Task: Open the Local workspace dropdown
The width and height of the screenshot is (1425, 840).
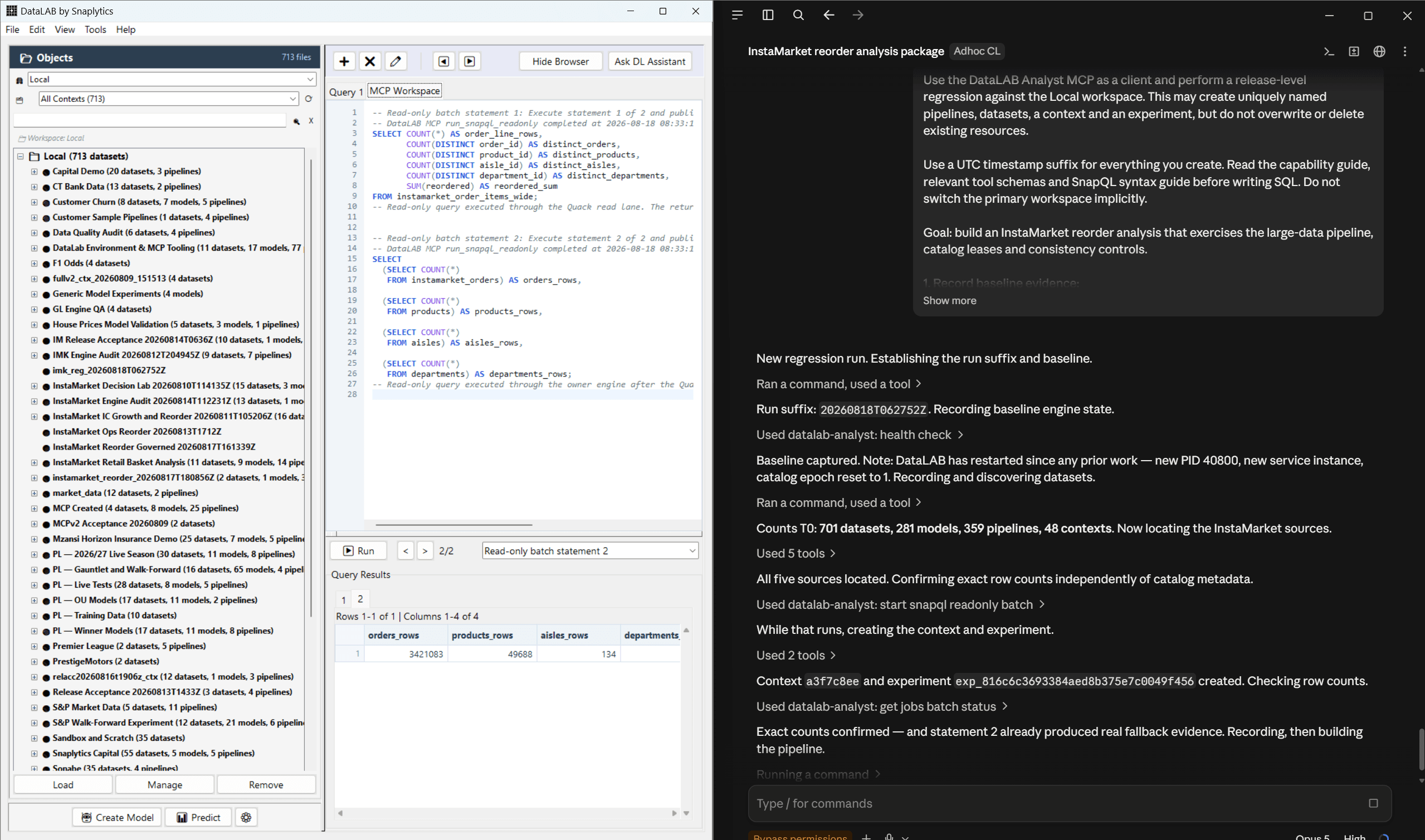Action: (x=172, y=79)
